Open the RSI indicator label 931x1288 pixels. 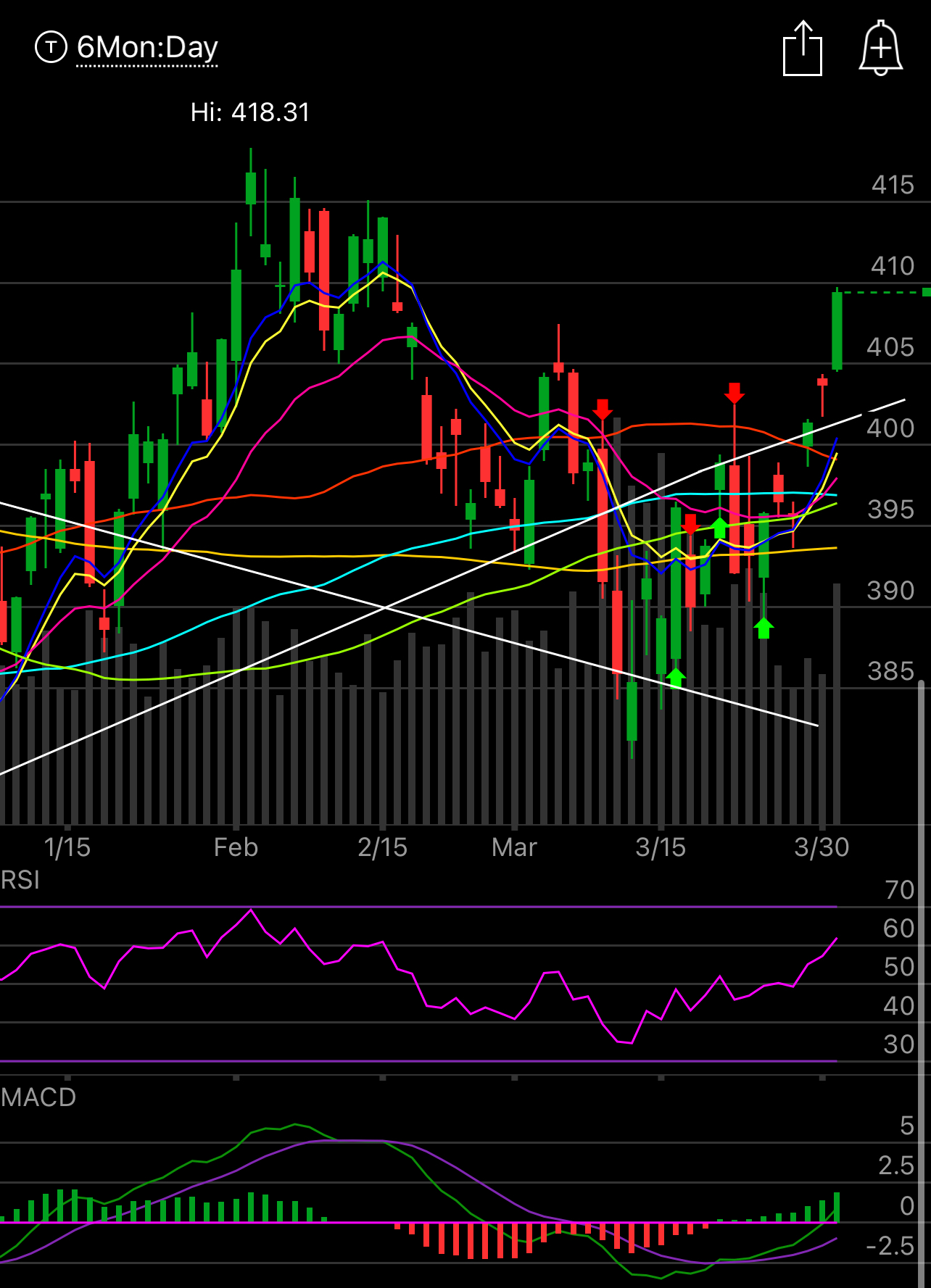click(x=20, y=881)
